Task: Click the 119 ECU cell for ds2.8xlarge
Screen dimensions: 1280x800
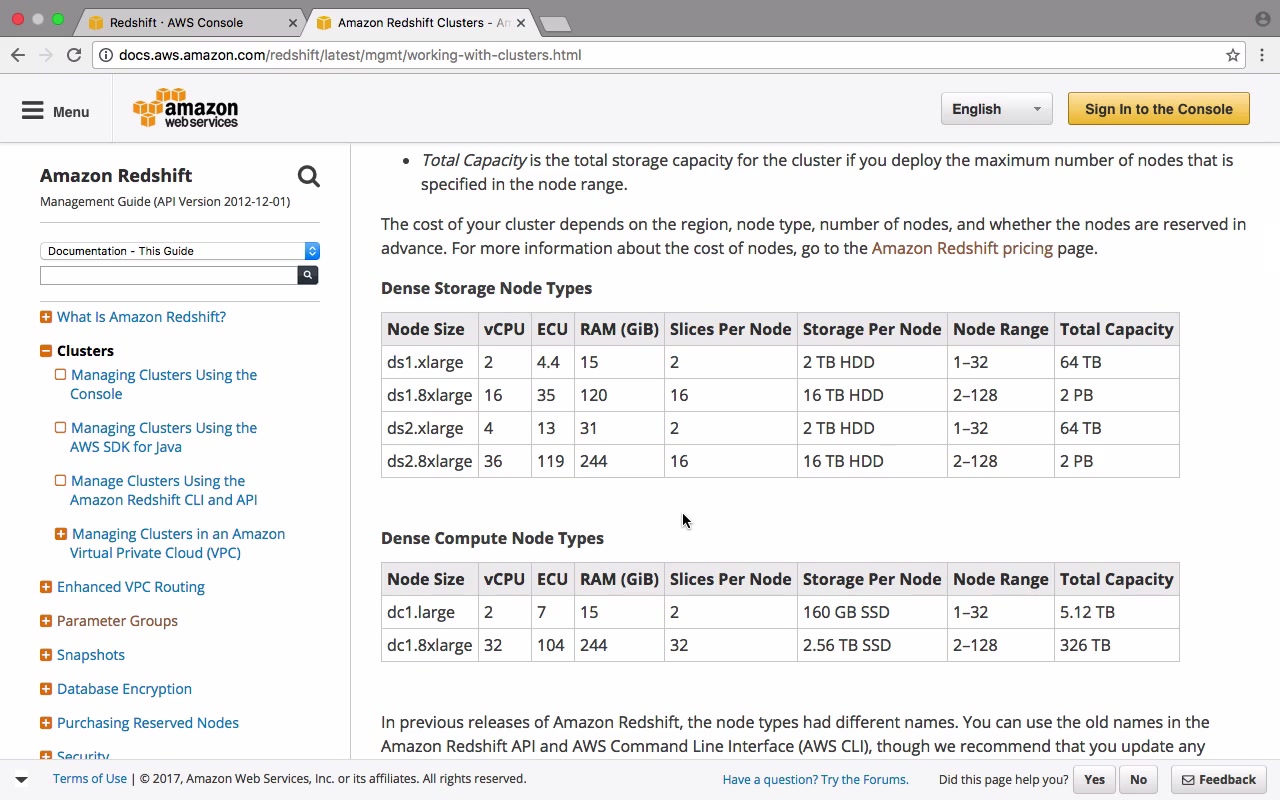Action: coord(552,461)
